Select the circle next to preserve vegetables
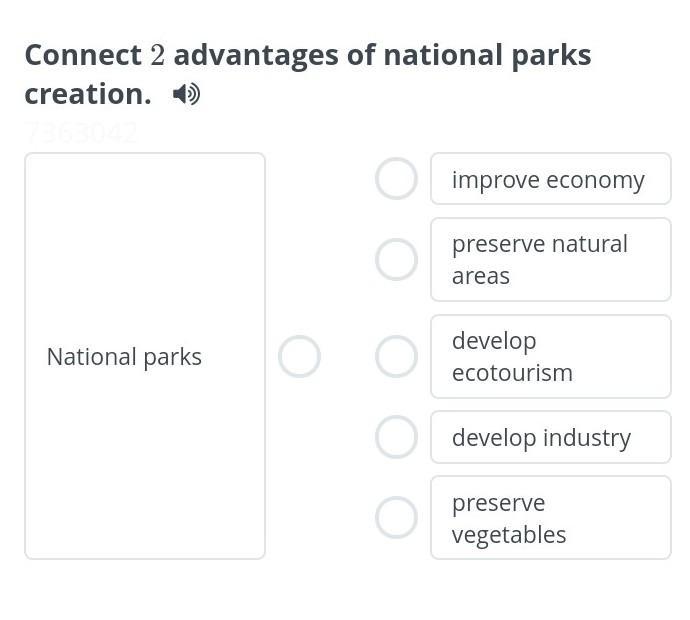This screenshot has height=620, width=690. [x=396, y=517]
